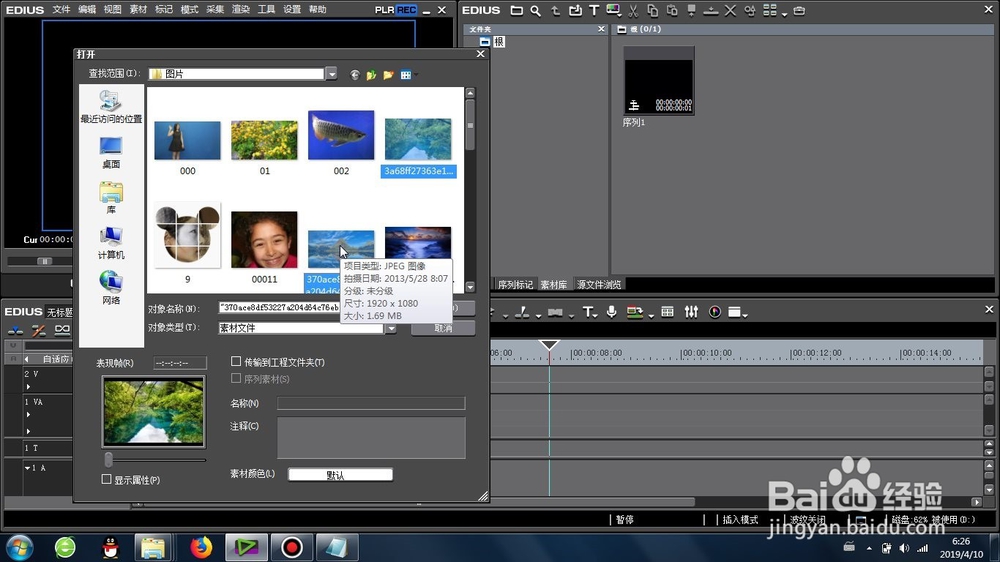This screenshot has height=562, width=1000.
Task: Go up one folder level in bin
Action: click(x=555, y=11)
